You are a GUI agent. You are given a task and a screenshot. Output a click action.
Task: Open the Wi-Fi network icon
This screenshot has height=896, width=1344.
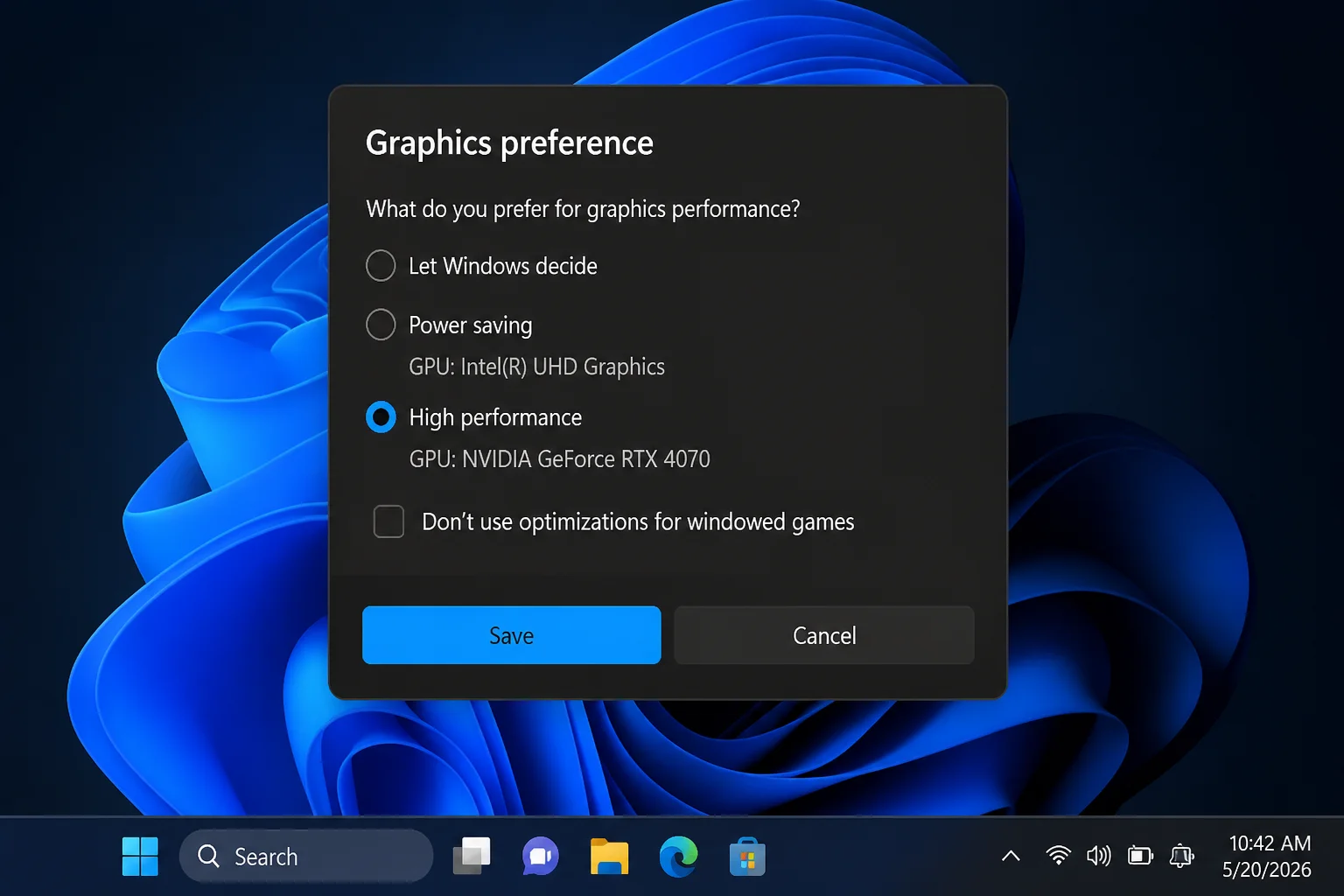coord(1058,856)
